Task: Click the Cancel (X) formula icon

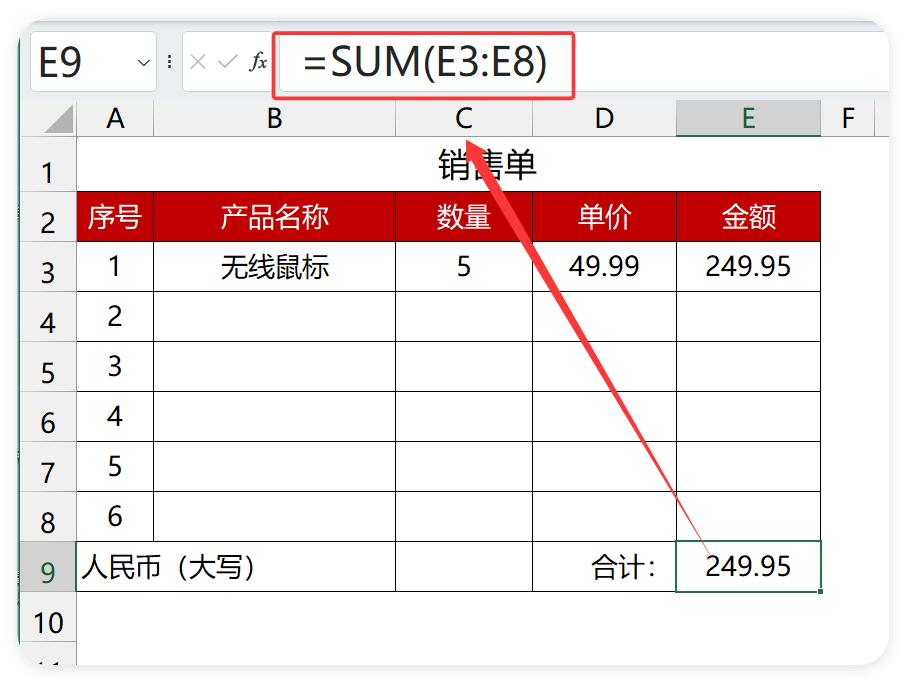Action: 198,61
